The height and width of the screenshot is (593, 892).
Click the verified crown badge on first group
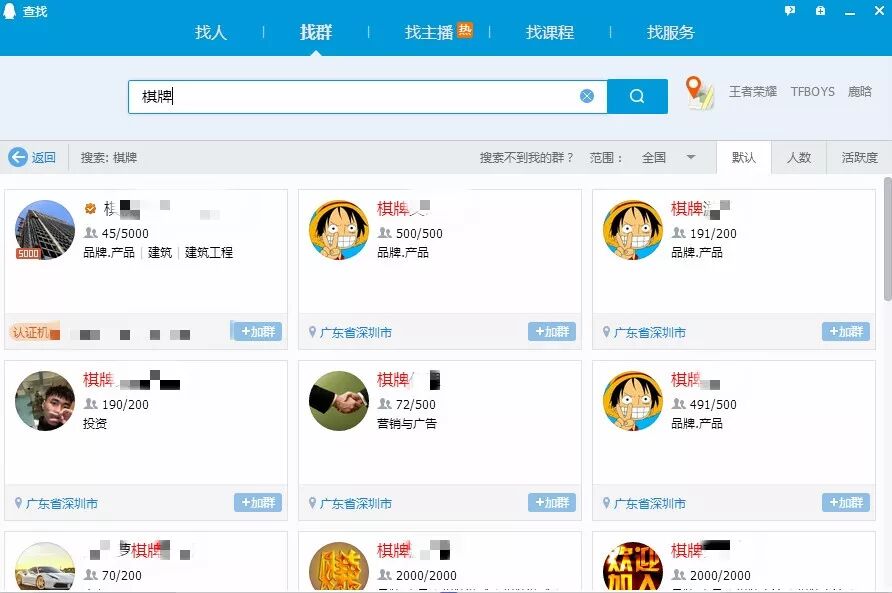click(91, 207)
